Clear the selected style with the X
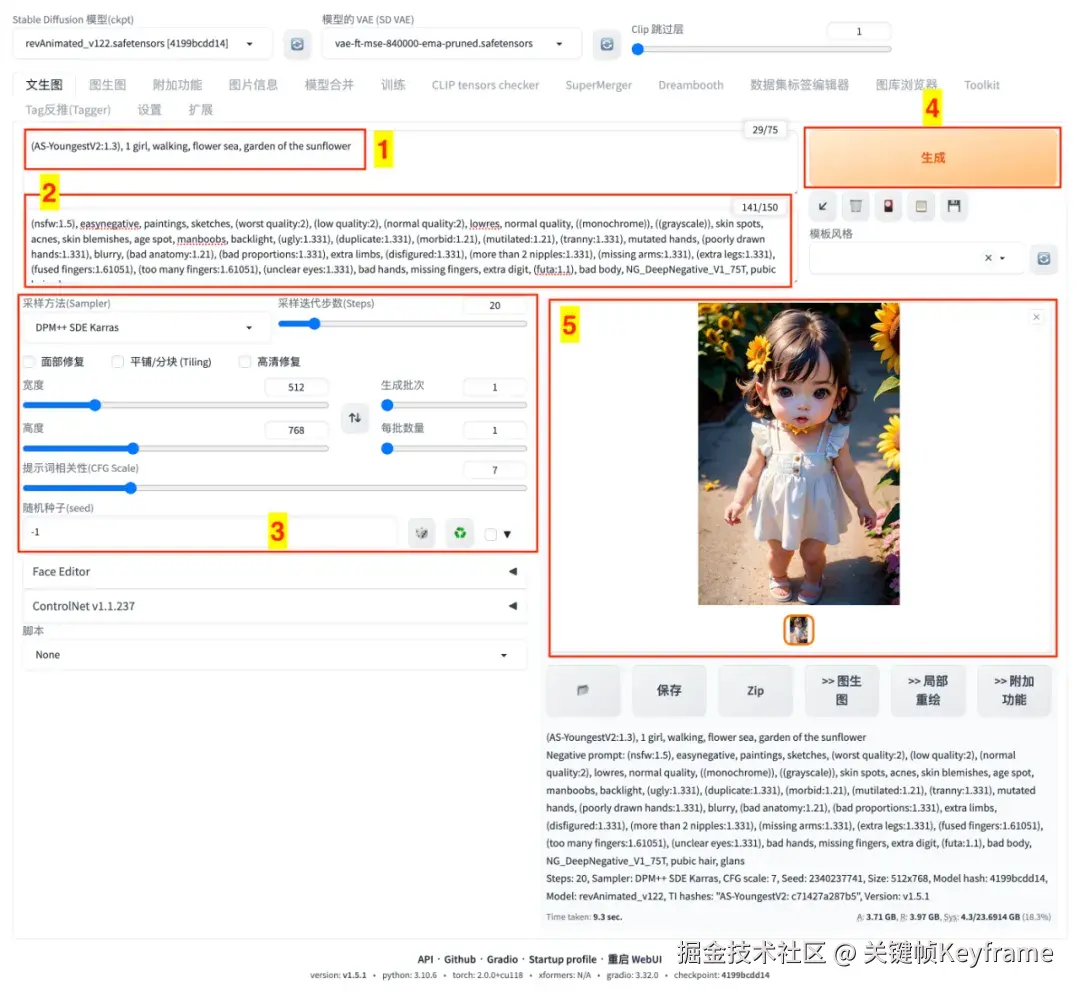The height and width of the screenshot is (994, 1080). tap(988, 258)
